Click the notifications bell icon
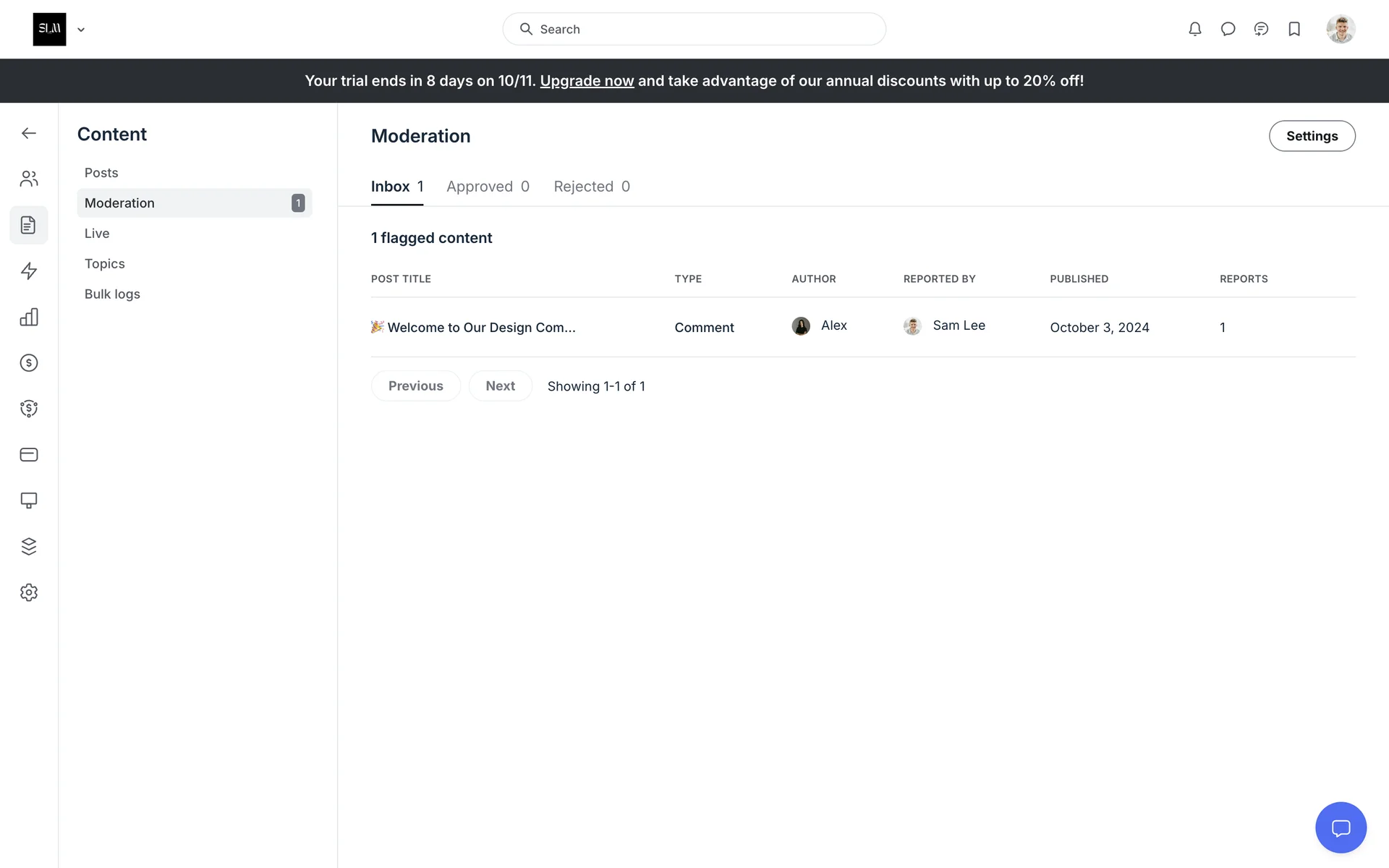The image size is (1389, 868). pos(1194,29)
